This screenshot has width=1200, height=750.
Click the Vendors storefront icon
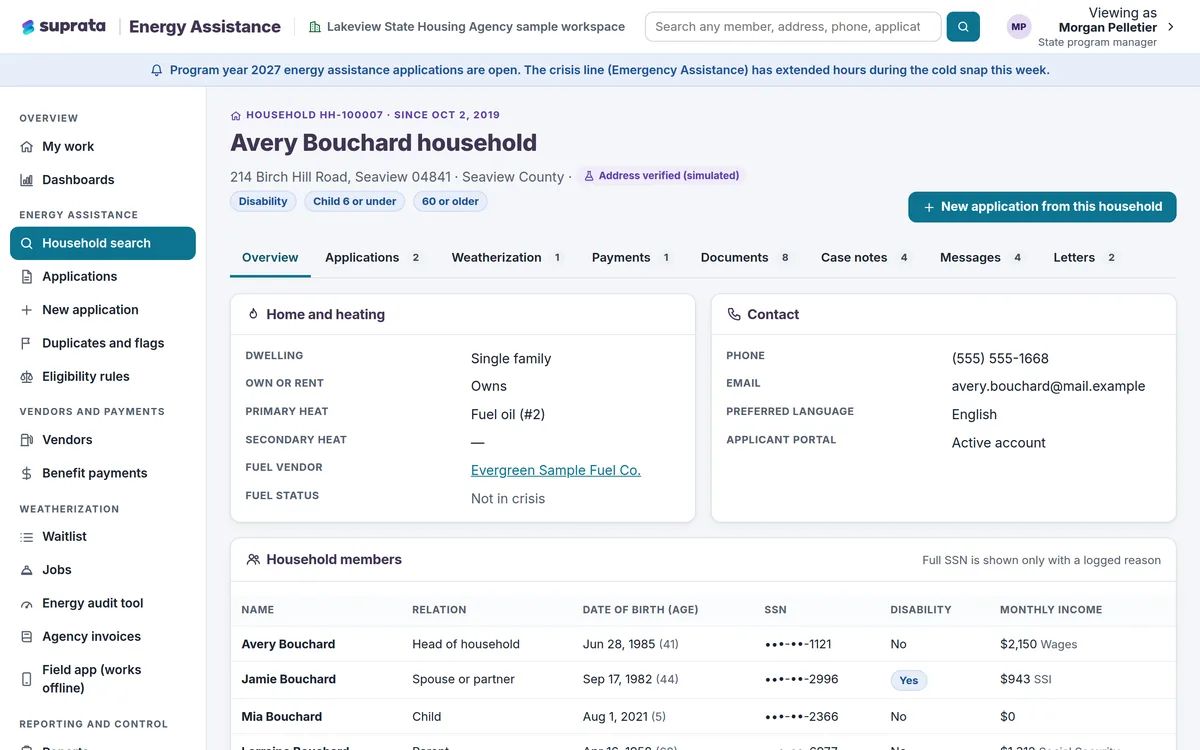click(27, 440)
